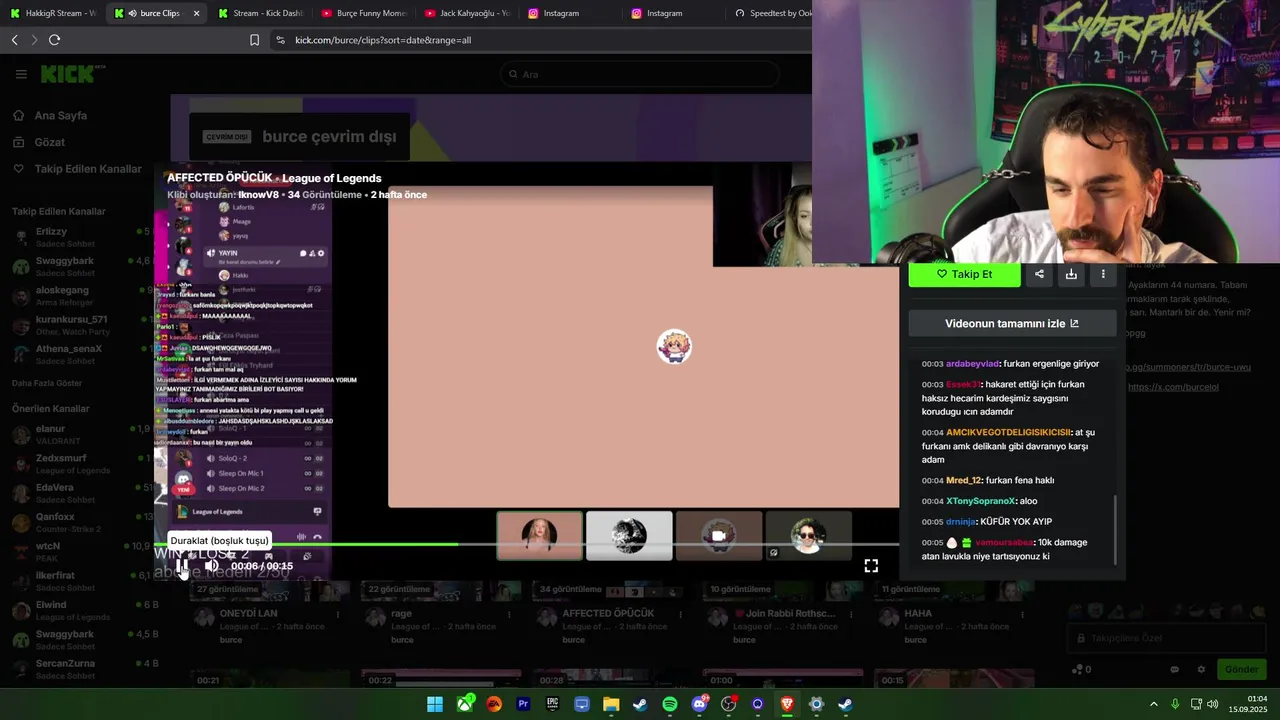
Task: Switch to Burçe Funny Moments YouTube tab
Action: (x=364, y=13)
